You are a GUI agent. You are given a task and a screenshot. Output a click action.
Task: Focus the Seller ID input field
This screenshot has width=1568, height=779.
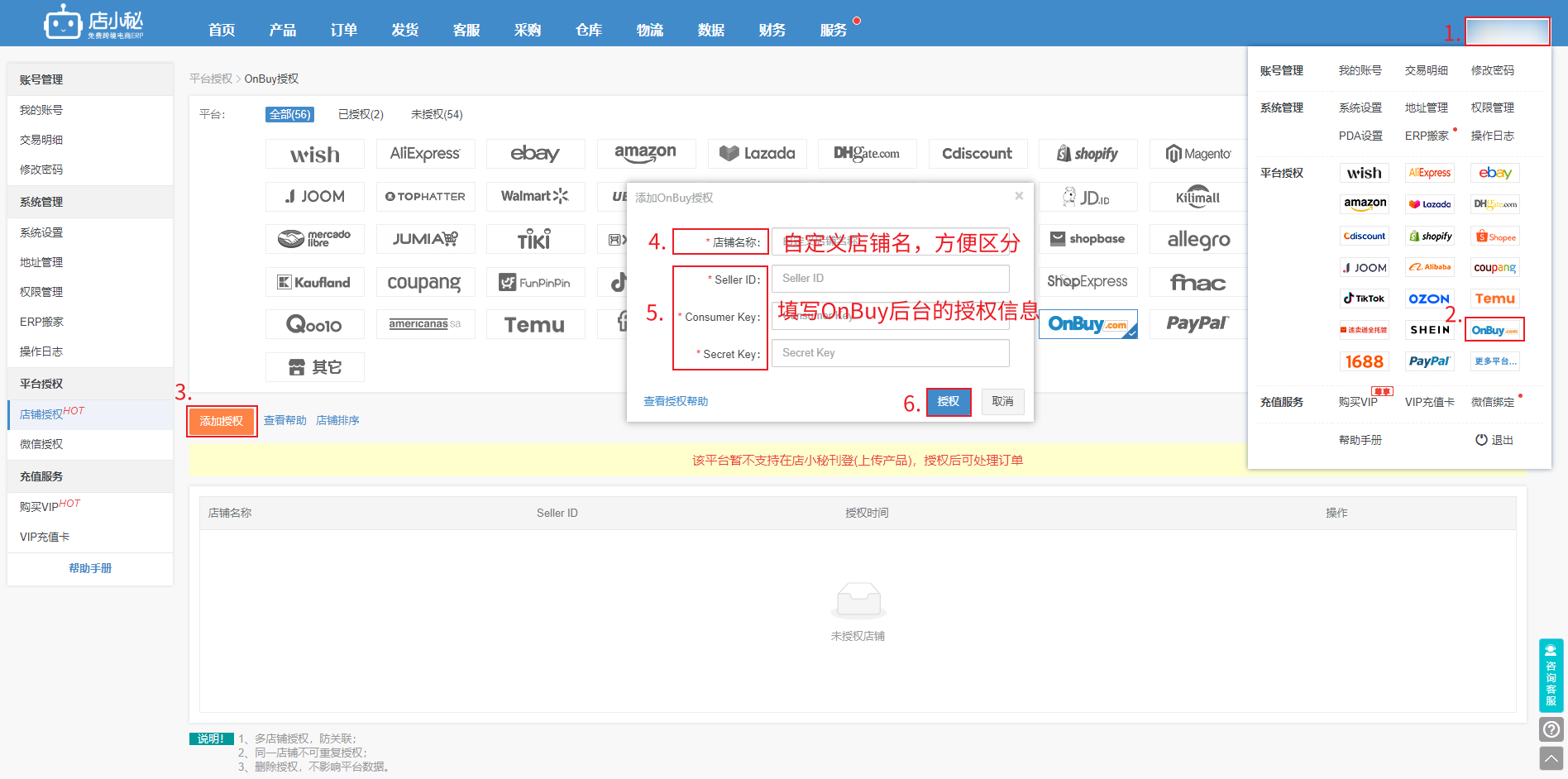[x=890, y=279]
